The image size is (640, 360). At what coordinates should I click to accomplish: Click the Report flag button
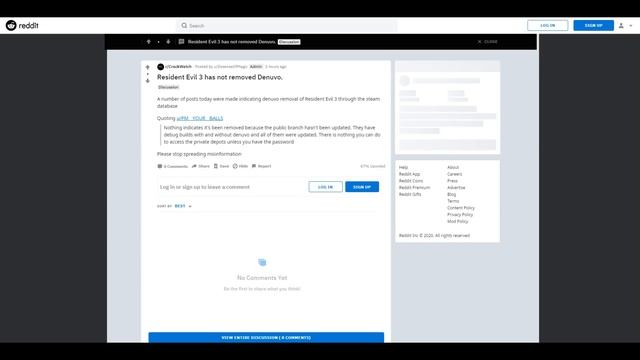point(262,166)
